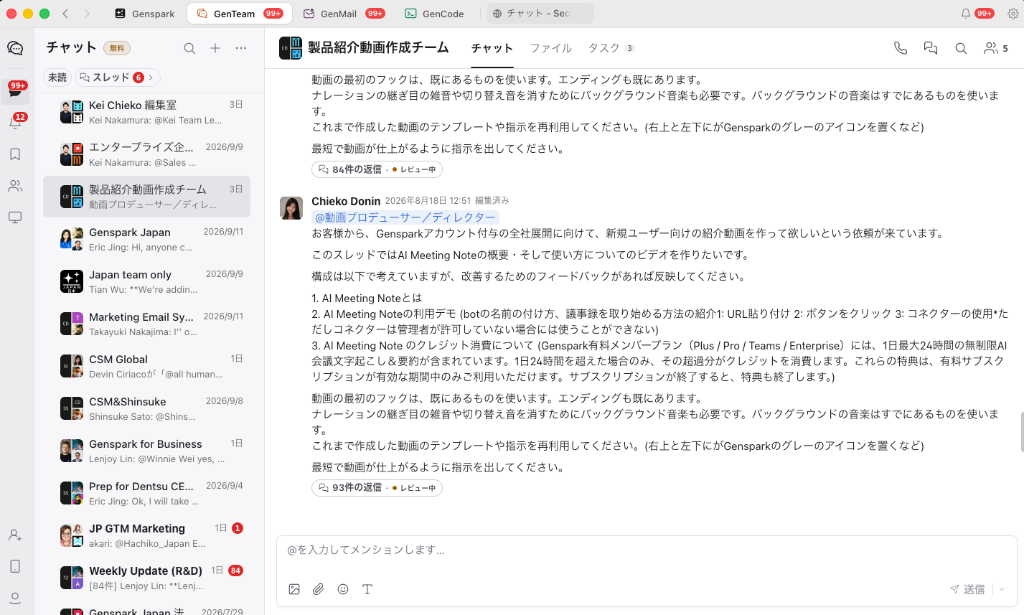The height and width of the screenshot is (615, 1024).
Task: Open messages icon with 99+ badge
Action: point(16,90)
